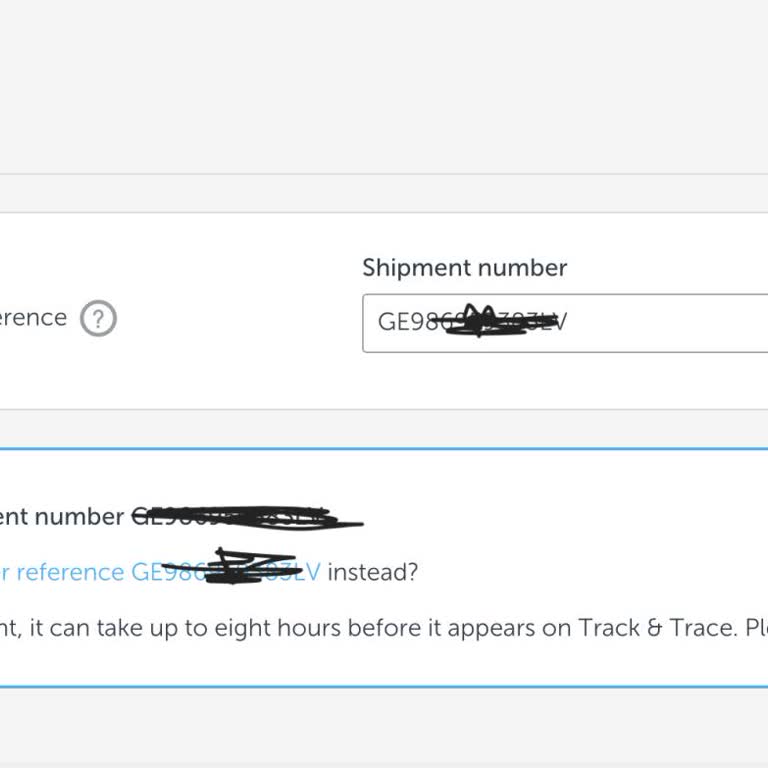Click the "LV" ending of the reference link
Screen dimensions: 768x768
tap(308, 572)
